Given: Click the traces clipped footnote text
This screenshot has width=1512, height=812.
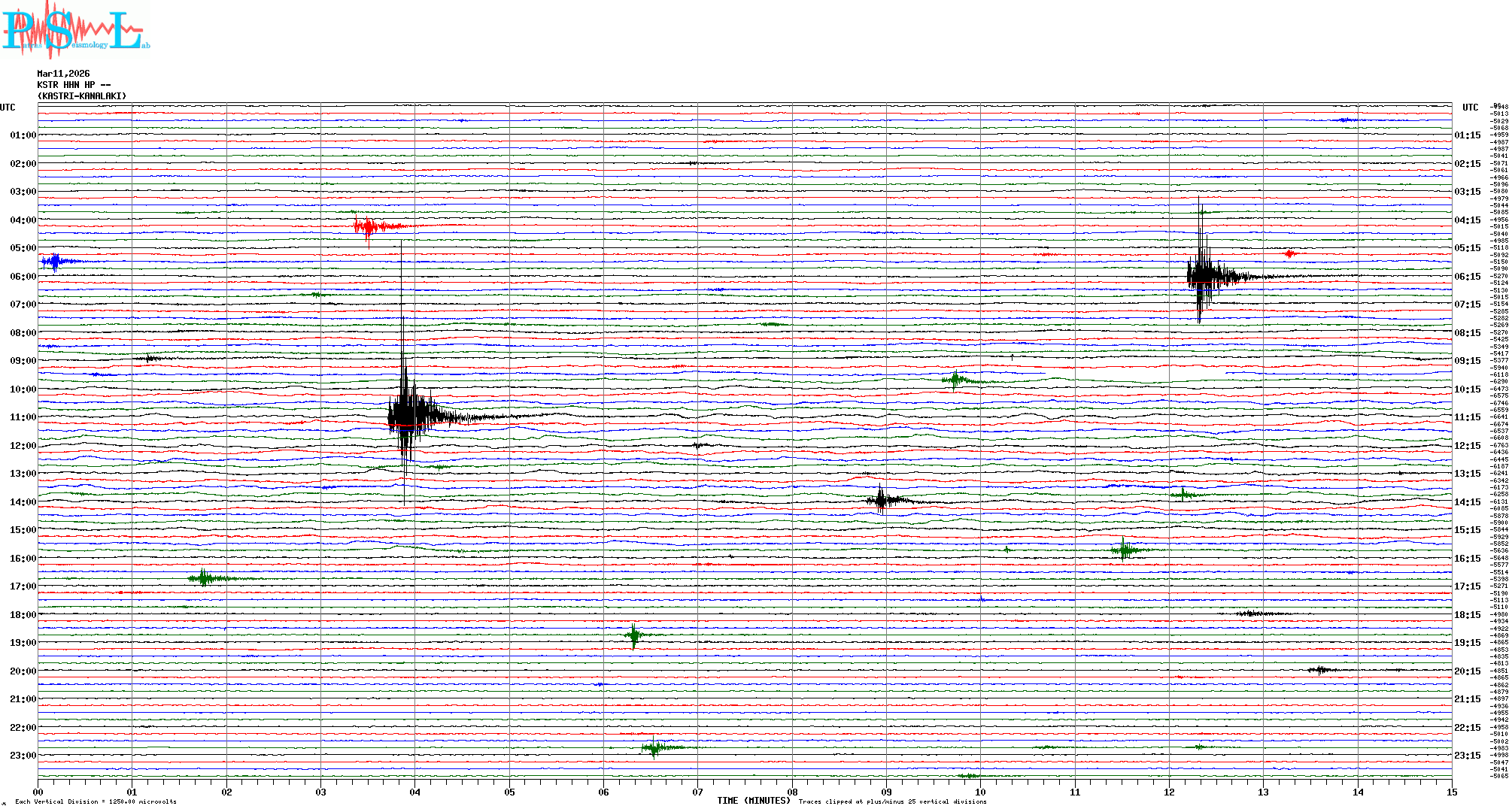Looking at the screenshot, I should click(892, 801).
